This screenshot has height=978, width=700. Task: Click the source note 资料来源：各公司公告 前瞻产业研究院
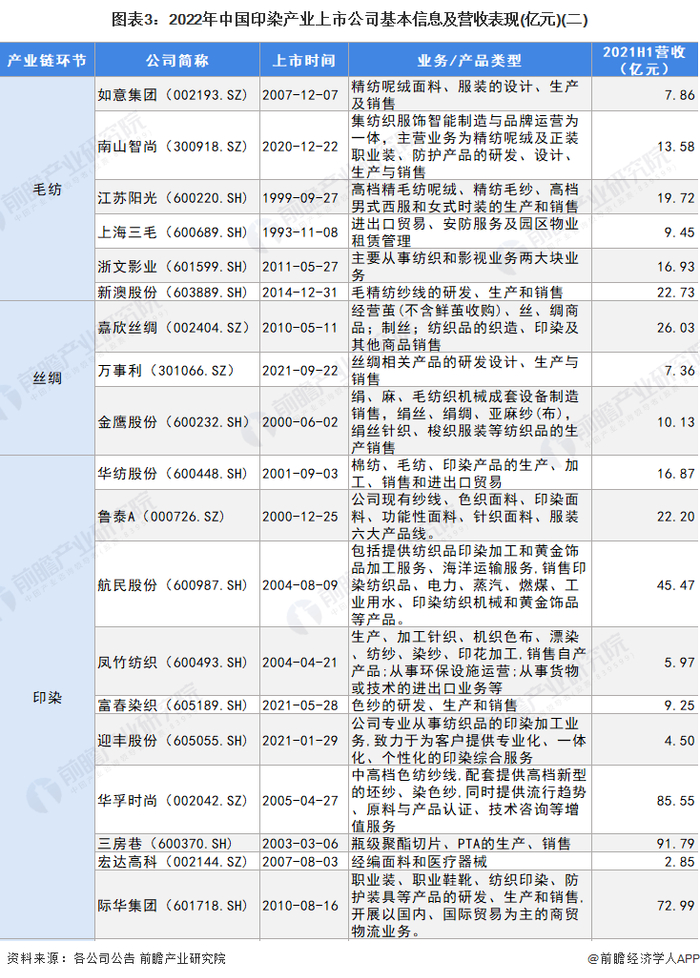(116, 958)
